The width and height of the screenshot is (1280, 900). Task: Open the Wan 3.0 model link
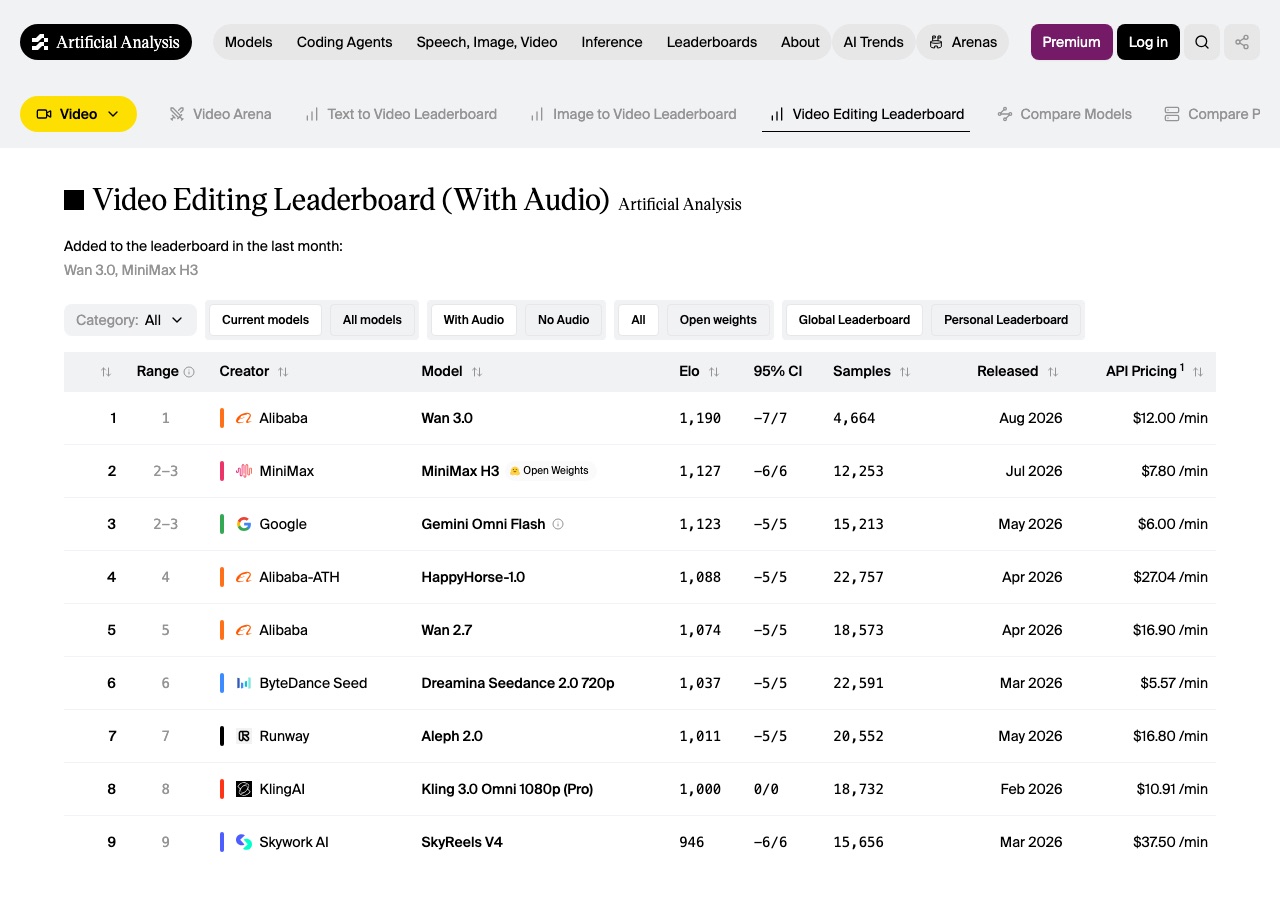click(x=447, y=418)
